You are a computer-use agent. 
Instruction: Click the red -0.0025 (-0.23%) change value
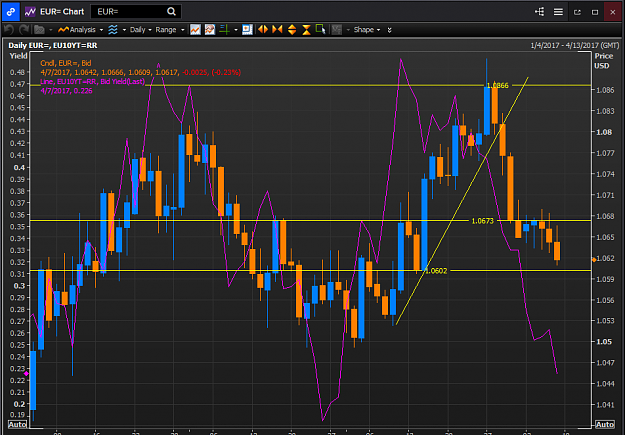[x=211, y=72]
